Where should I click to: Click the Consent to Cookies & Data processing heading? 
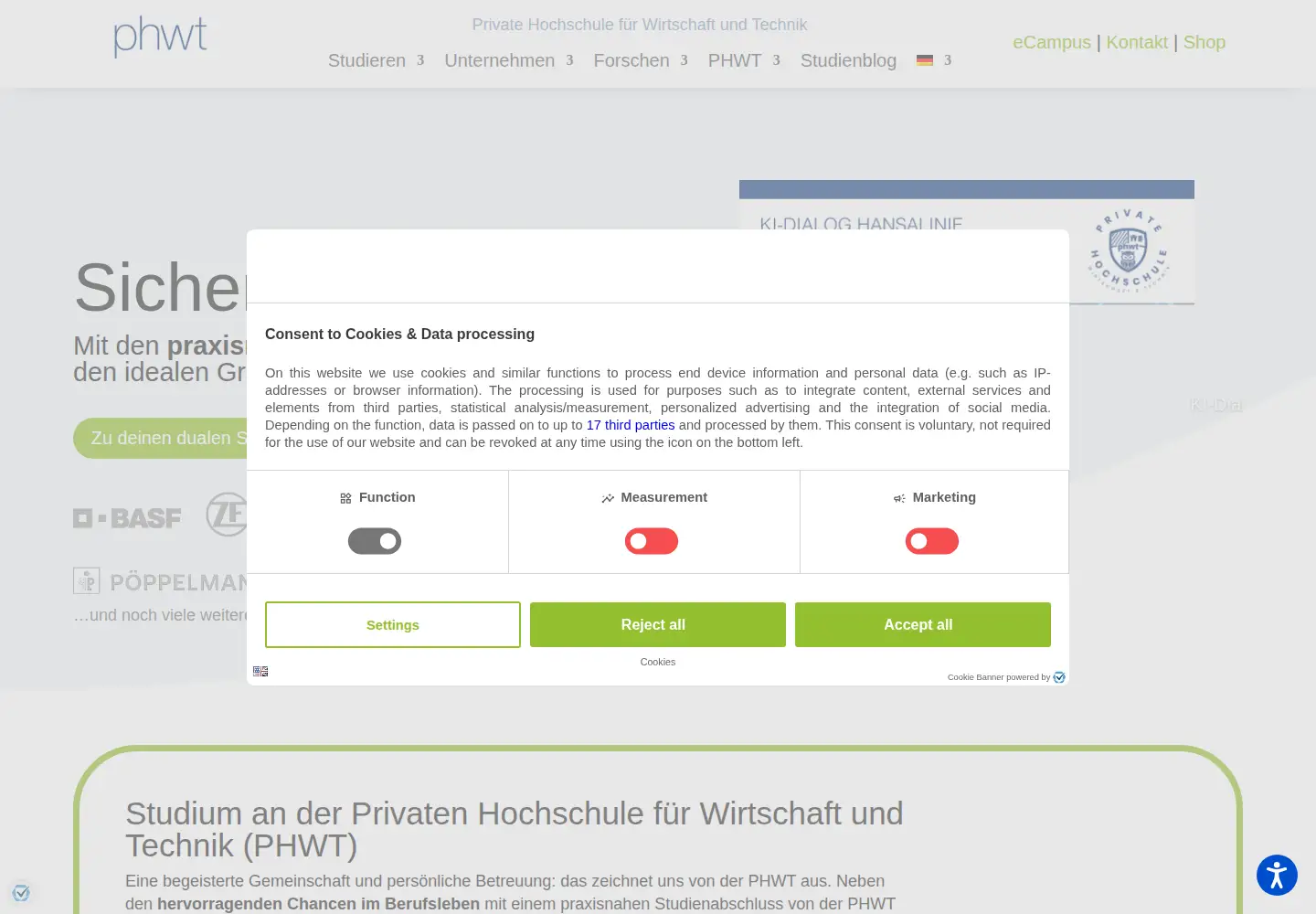[x=399, y=335]
